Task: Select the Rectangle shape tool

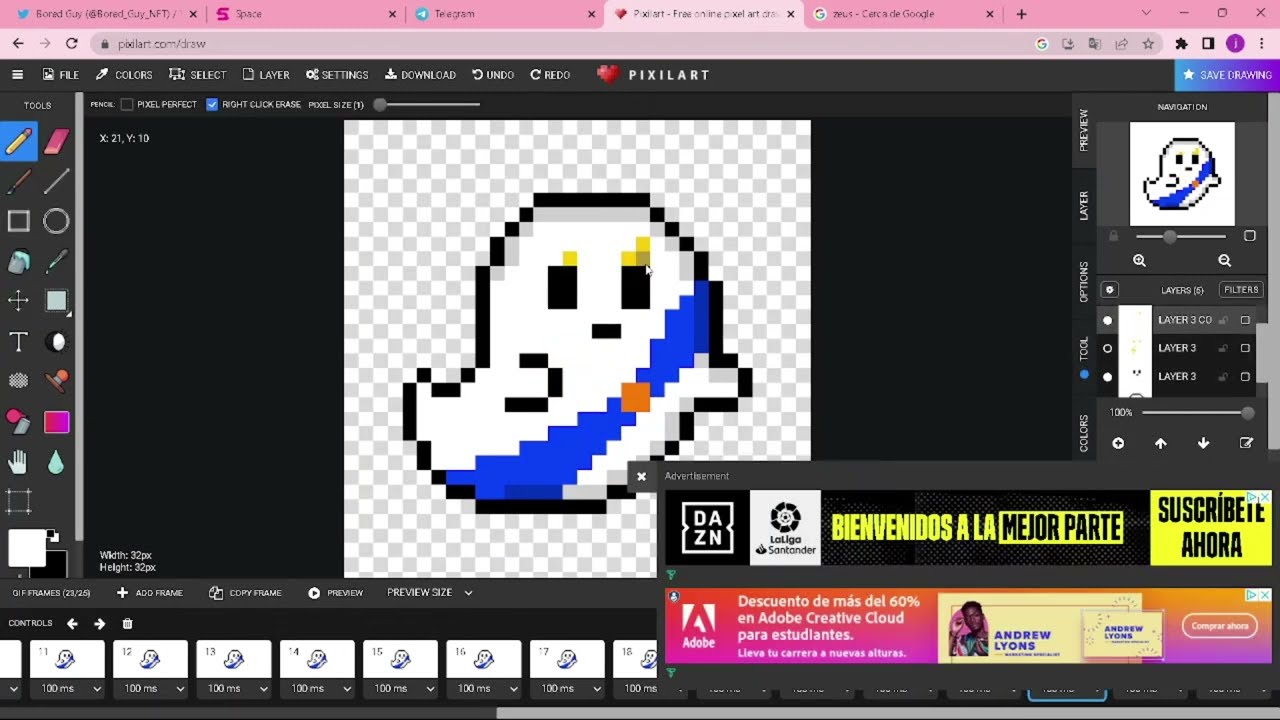Action: 19,221
